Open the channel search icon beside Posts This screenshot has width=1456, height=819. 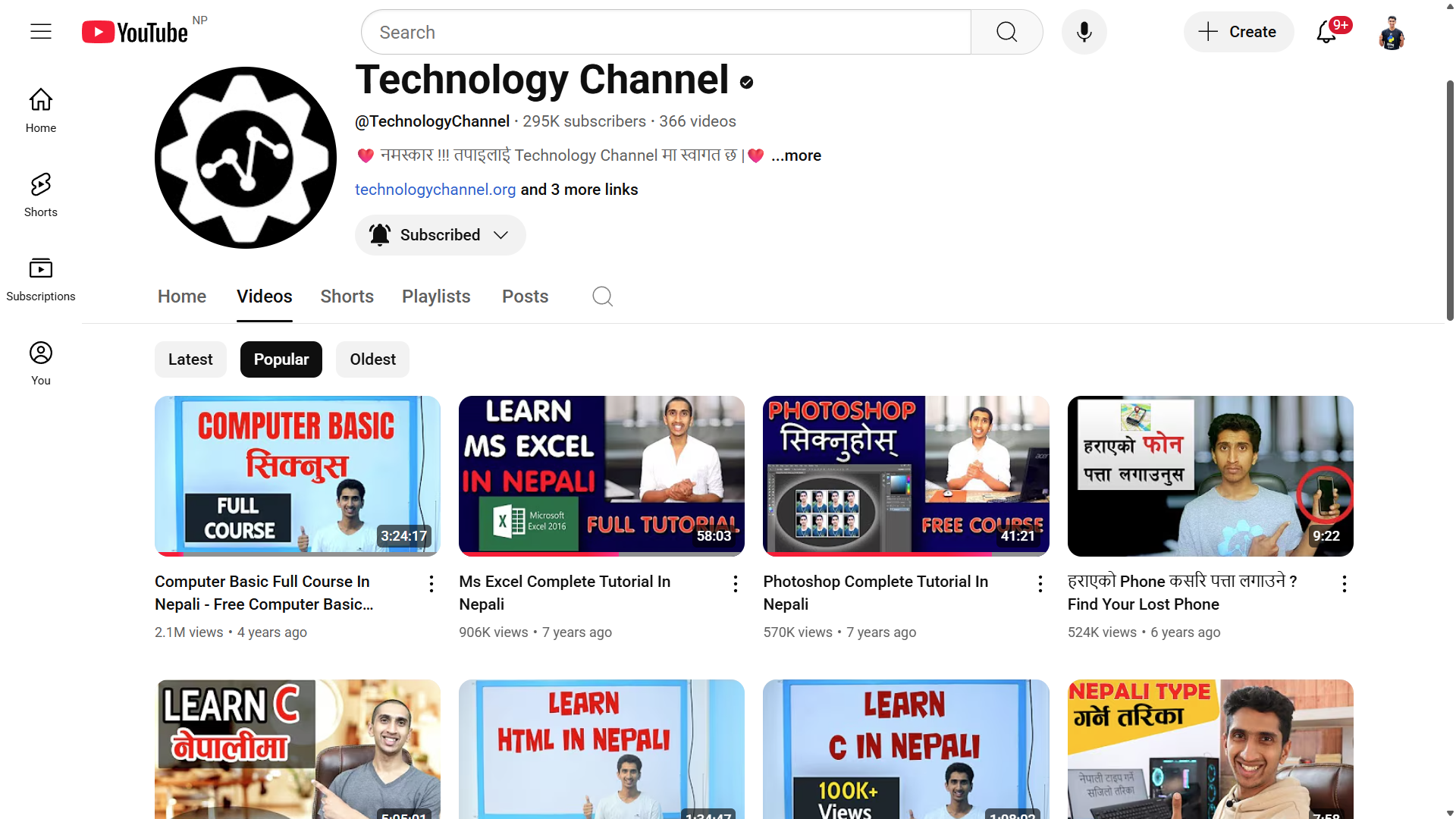click(x=602, y=296)
